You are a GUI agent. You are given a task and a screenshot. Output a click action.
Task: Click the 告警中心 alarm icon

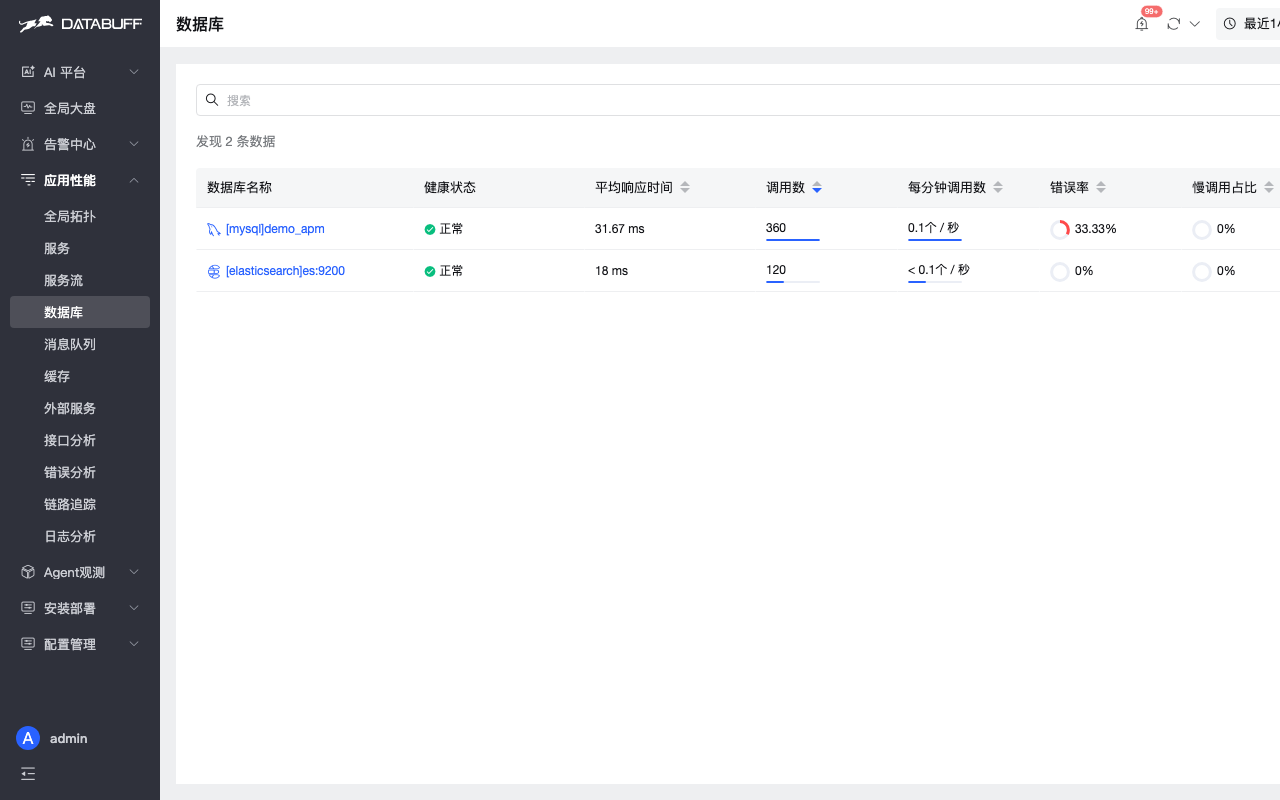pos(28,144)
